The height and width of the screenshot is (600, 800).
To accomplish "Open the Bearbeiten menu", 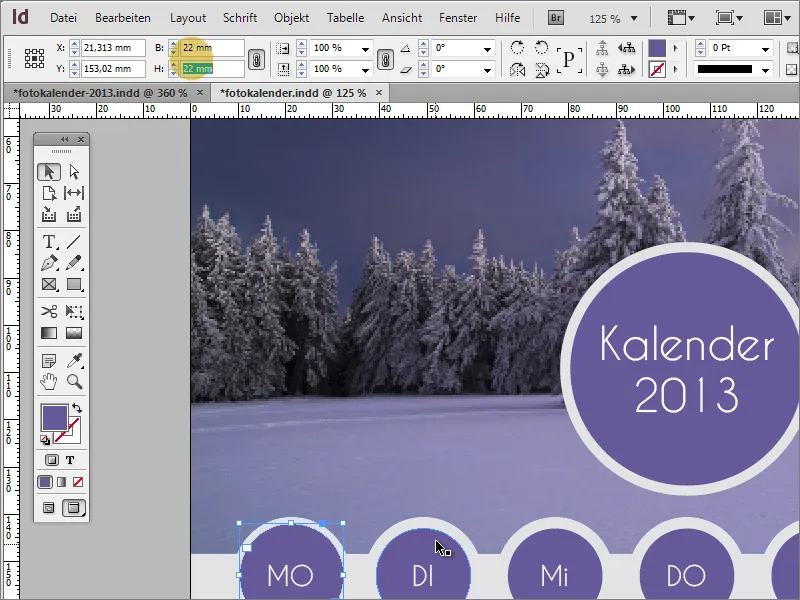I will click(x=123, y=18).
